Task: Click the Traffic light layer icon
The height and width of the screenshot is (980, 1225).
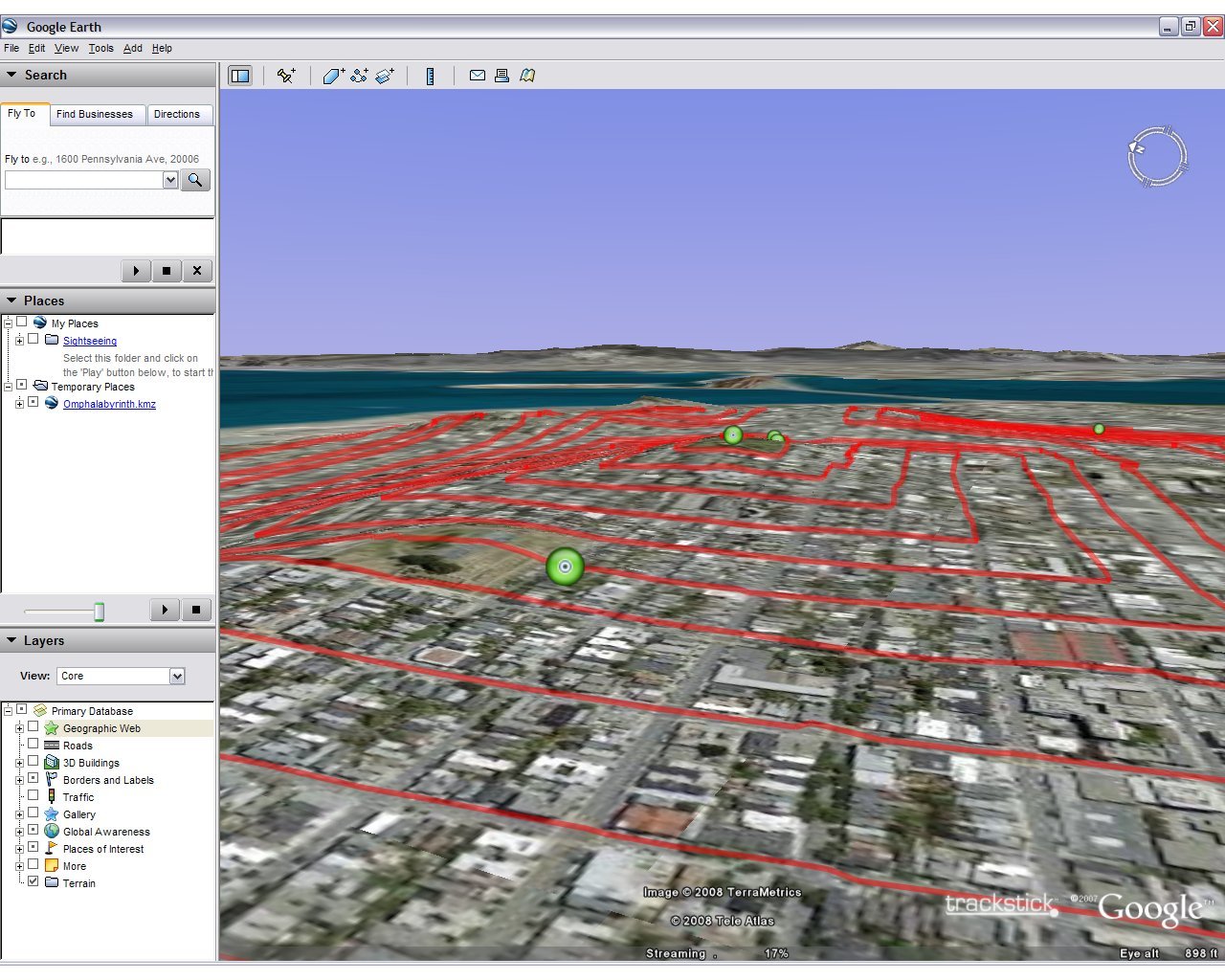Action: (x=52, y=796)
